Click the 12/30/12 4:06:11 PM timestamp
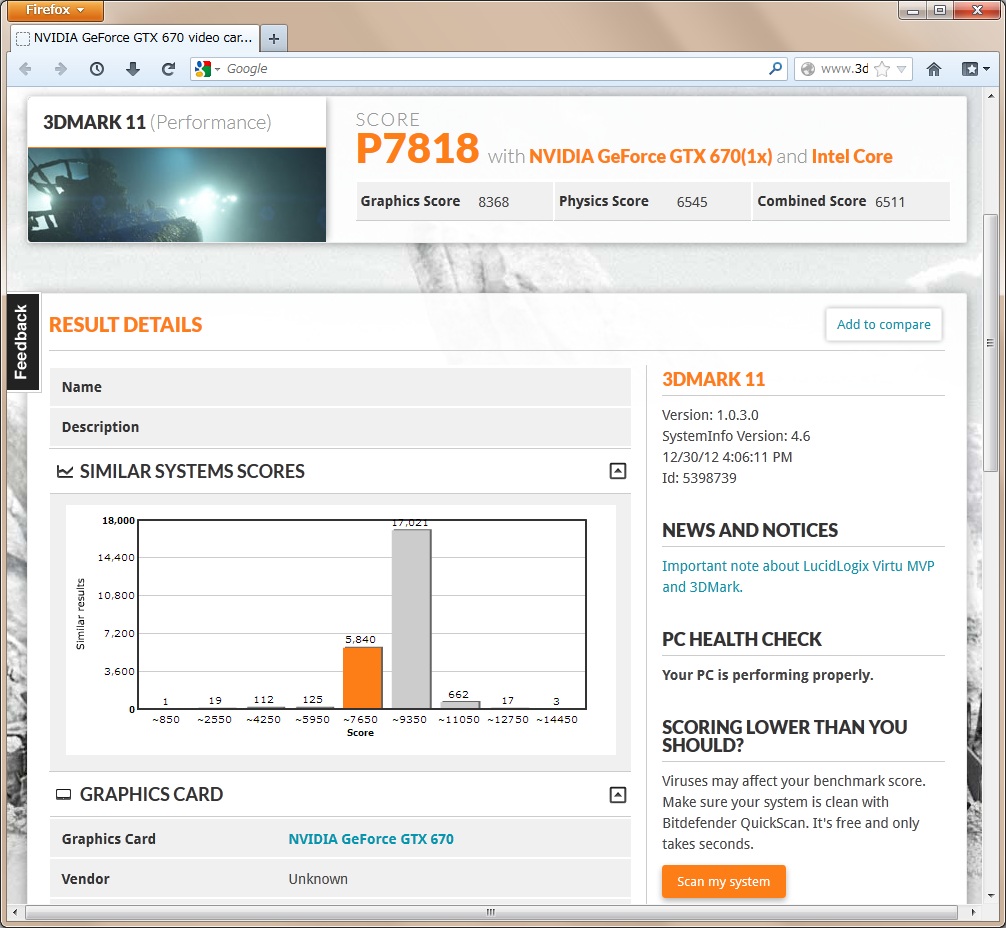 coord(727,457)
